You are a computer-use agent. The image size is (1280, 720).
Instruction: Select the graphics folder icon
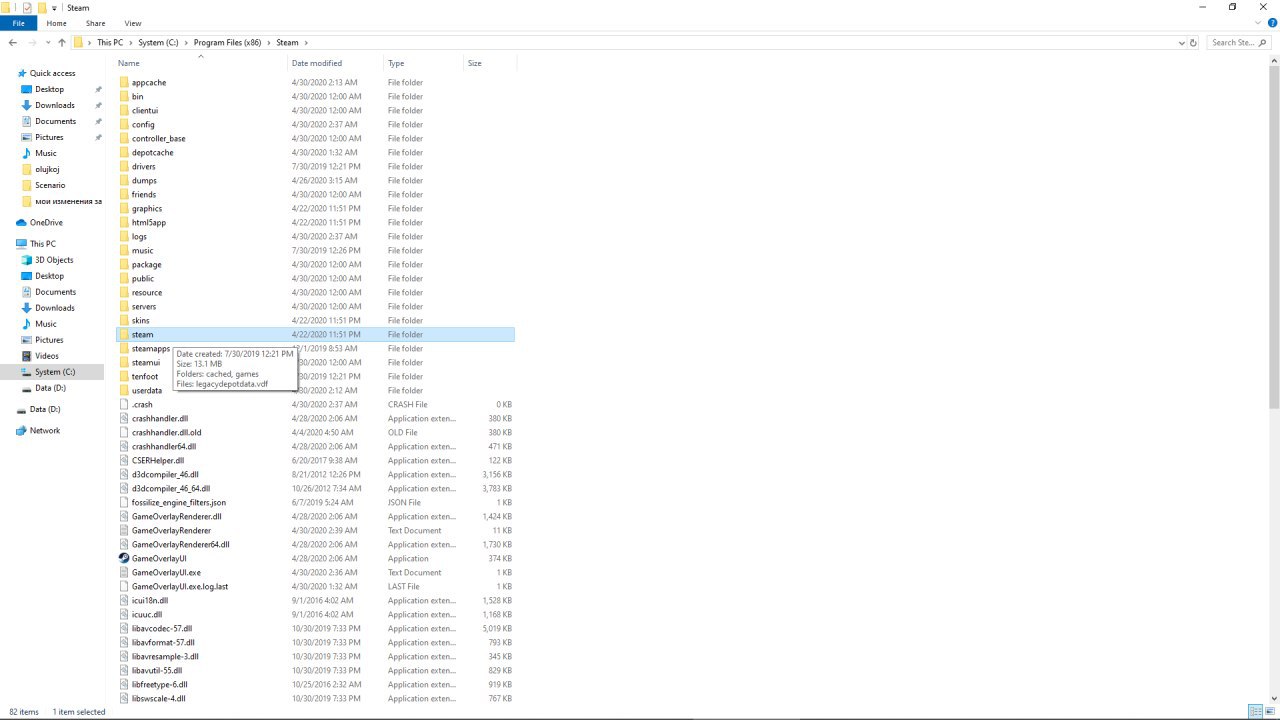[x=124, y=209]
